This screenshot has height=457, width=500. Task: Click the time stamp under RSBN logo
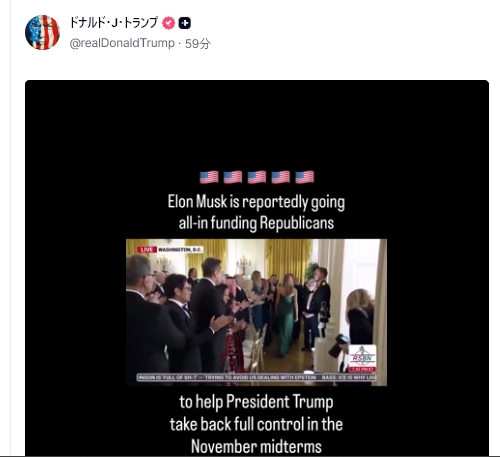363,369
